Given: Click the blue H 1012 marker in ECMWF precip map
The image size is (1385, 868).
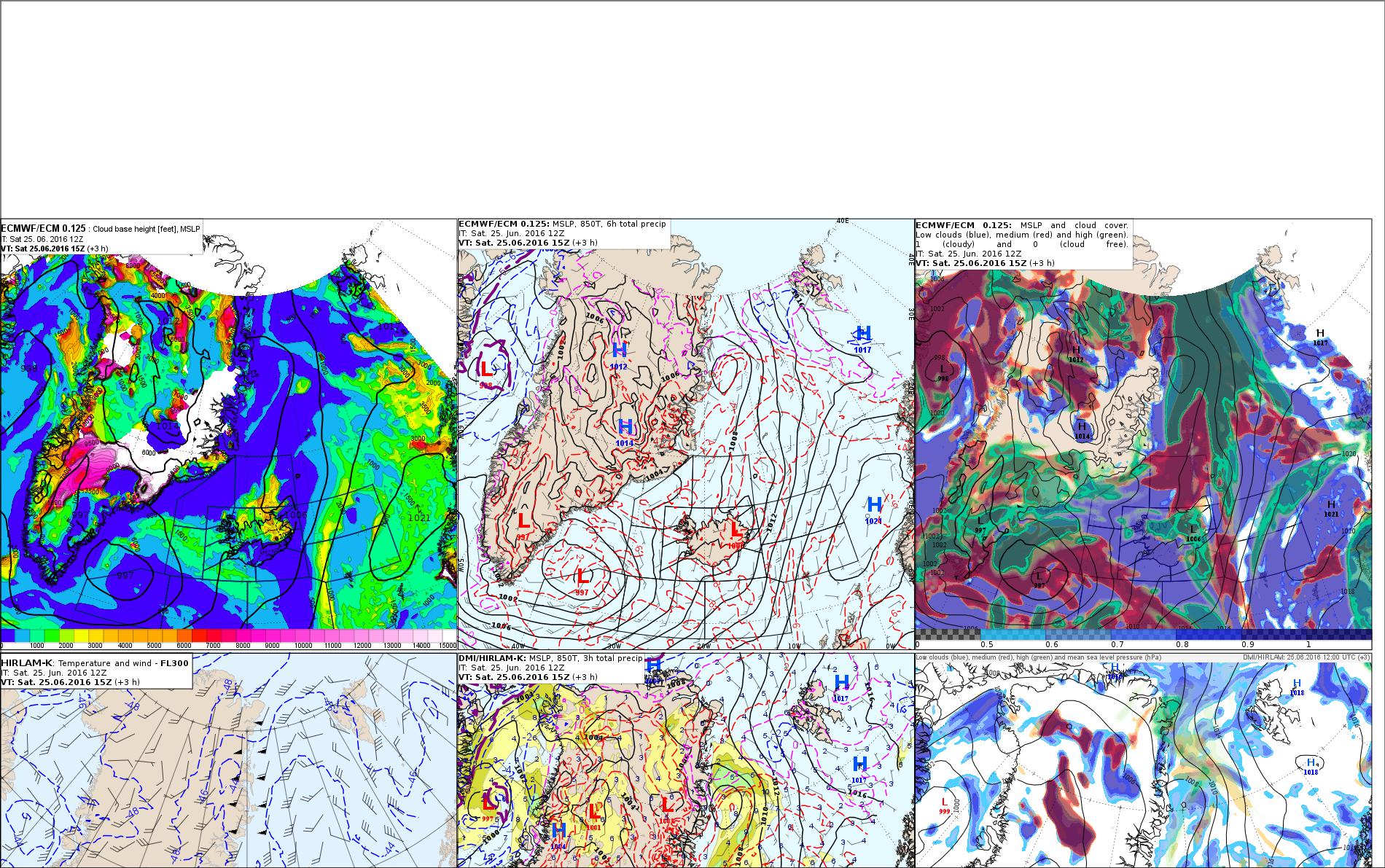Looking at the screenshot, I should pyautogui.click(x=619, y=355).
